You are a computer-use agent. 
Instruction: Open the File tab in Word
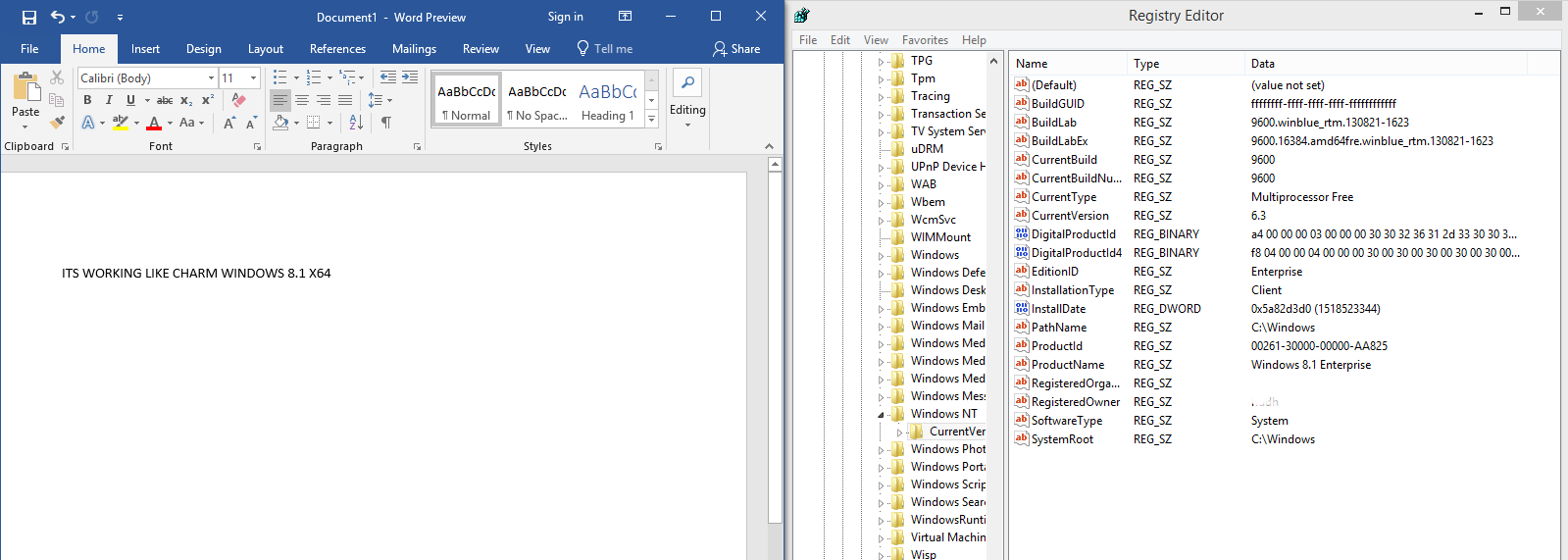[x=29, y=49]
